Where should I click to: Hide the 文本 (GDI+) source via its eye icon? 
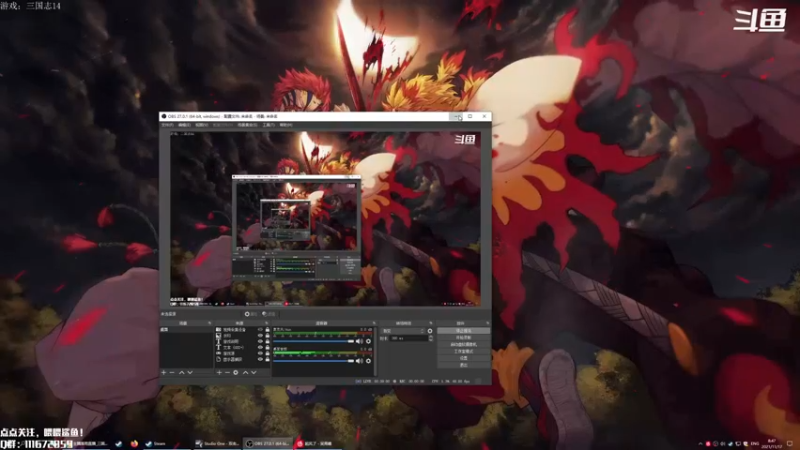(x=260, y=347)
